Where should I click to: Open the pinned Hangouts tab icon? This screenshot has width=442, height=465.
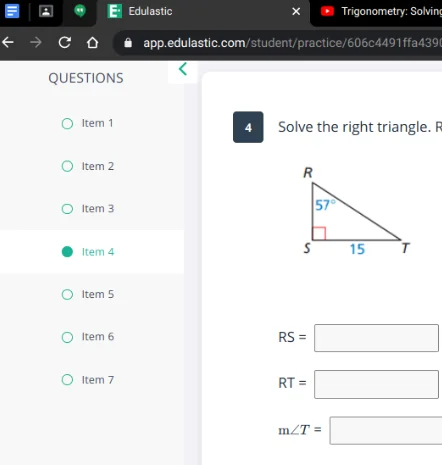tap(80, 11)
